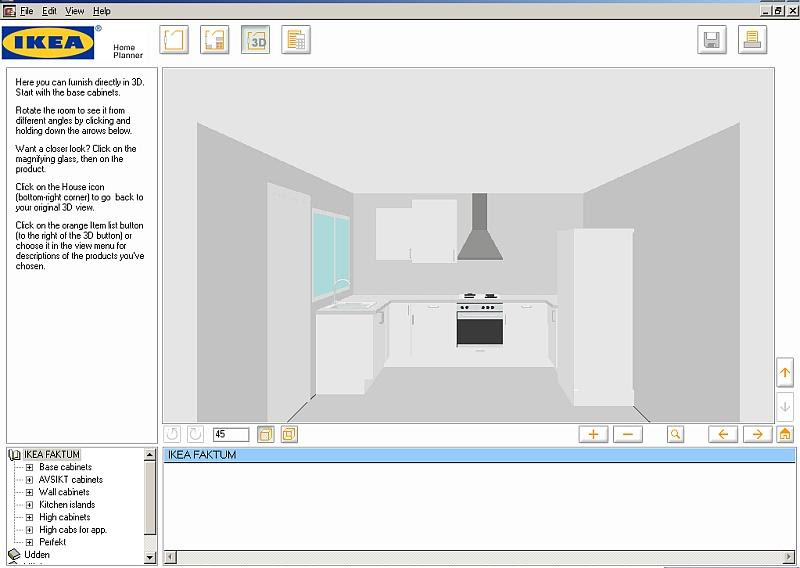Select the Base cabinets label
This screenshot has width=800, height=568.
[x=65, y=467]
